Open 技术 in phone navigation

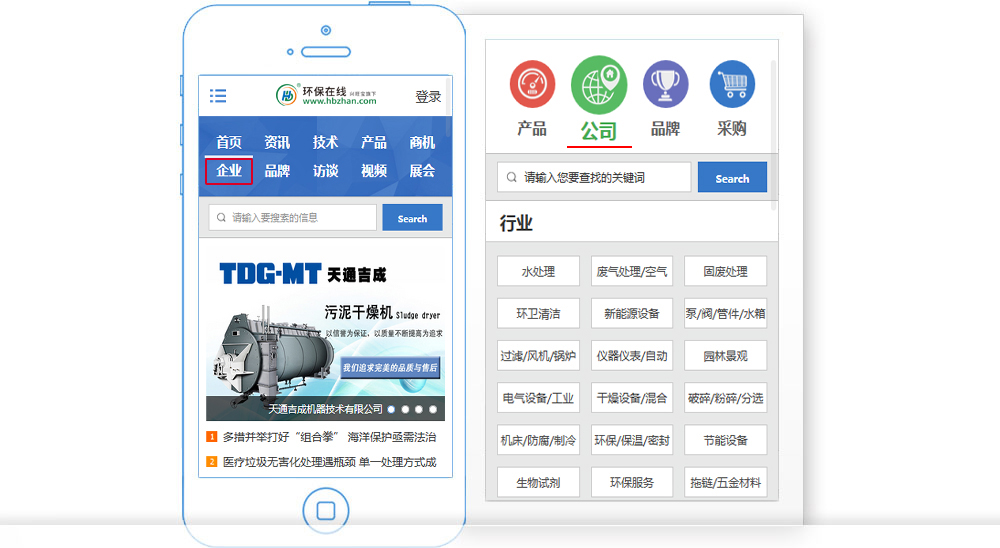click(325, 142)
